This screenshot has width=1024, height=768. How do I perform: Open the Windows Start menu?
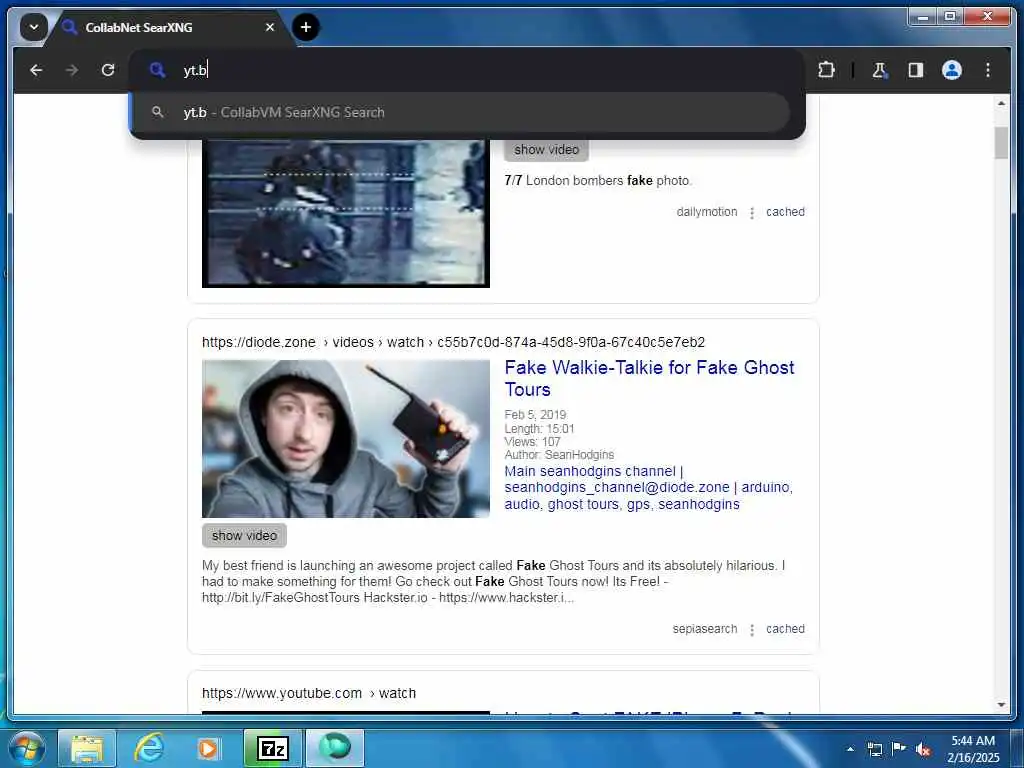click(27, 748)
